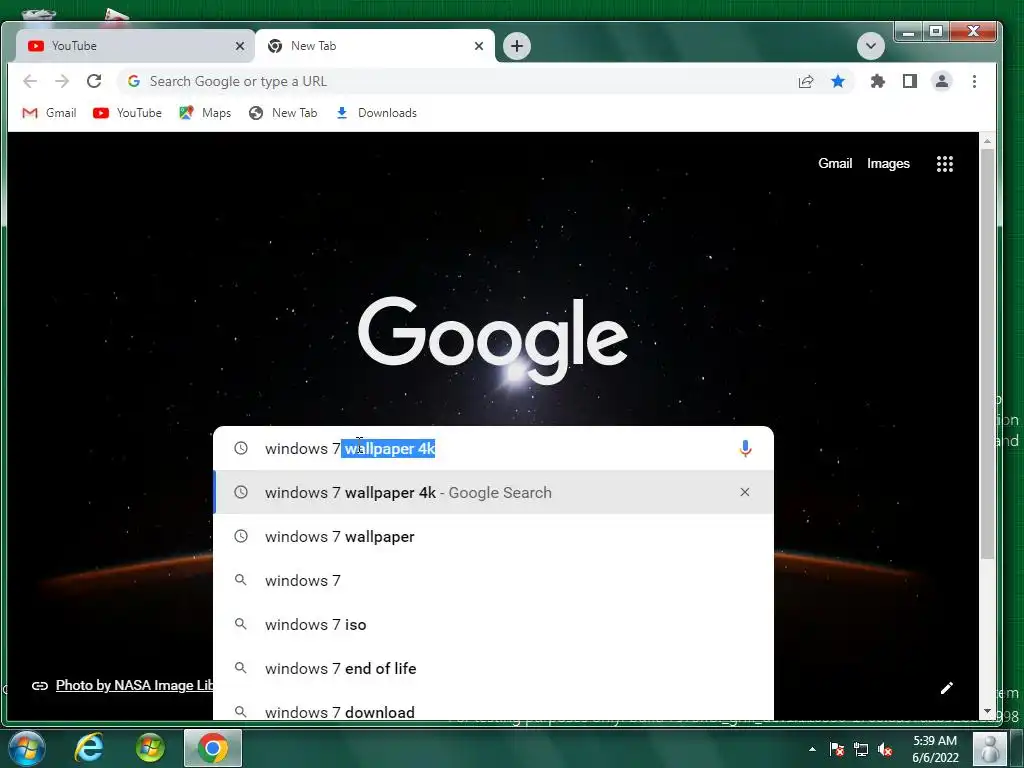Go forward with the forward arrow
The width and height of the screenshot is (1024, 768).
pos(62,81)
